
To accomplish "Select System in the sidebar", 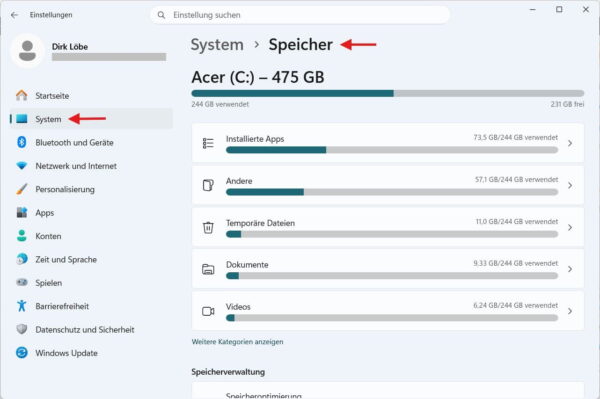I will pos(91,119).
